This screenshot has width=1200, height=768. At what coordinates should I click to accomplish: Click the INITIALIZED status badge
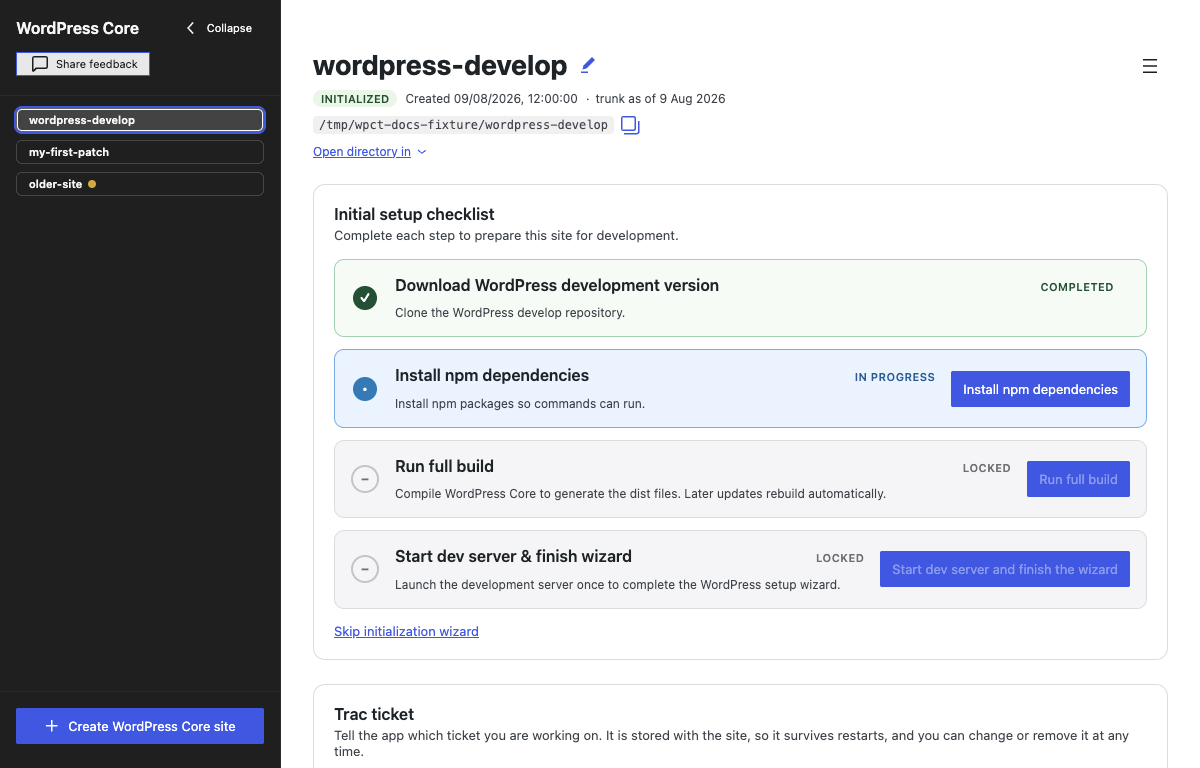(x=355, y=99)
